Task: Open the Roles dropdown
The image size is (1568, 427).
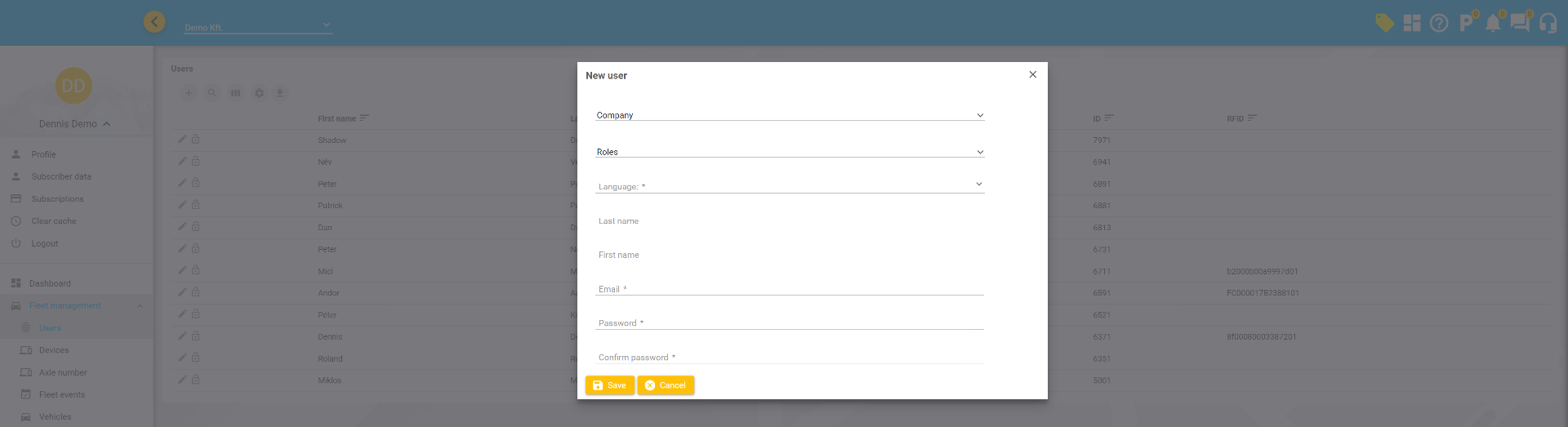Action: tap(790, 152)
